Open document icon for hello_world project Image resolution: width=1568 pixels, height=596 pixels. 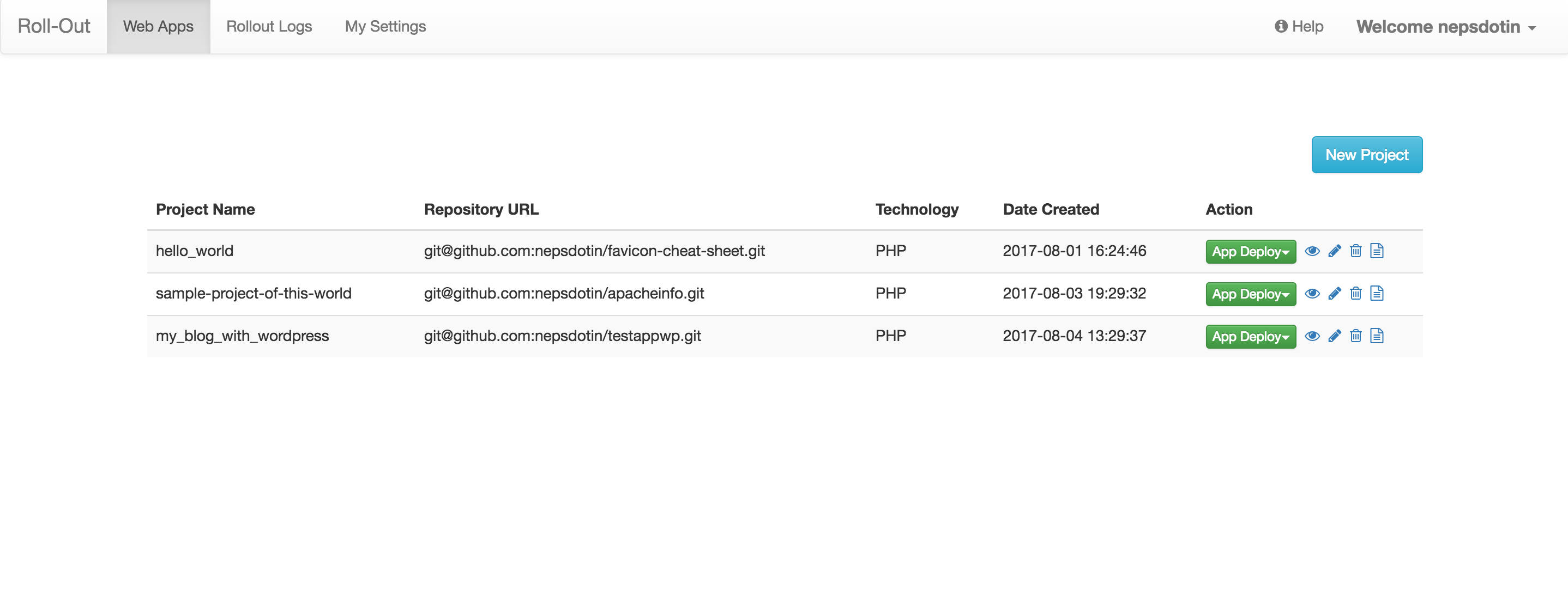pyautogui.click(x=1377, y=251)
